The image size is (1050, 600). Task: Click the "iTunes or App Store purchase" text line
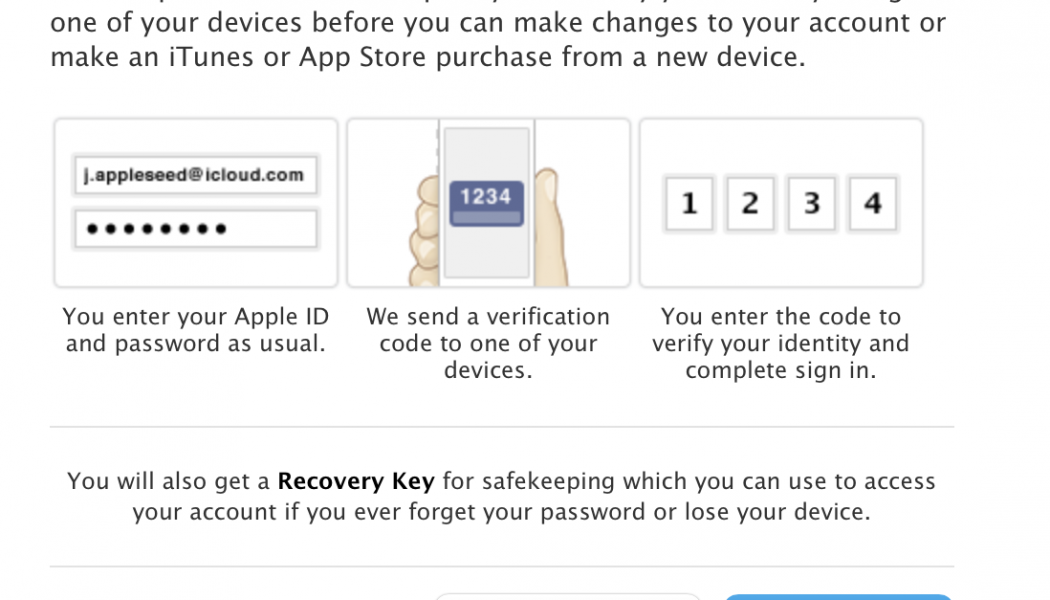[427, 57]
